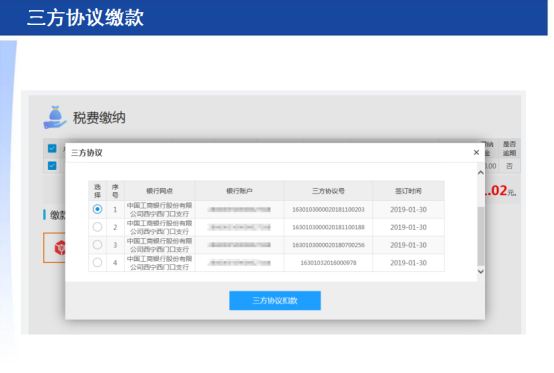Click agreement number 16301032016000978
The width and height of the screenshot is (554, 373).
328,263
